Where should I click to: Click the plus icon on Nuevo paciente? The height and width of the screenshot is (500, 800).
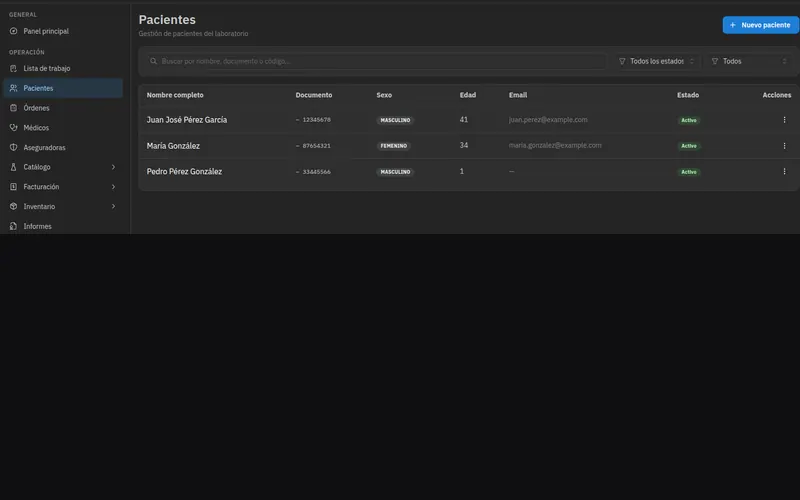tap(733, 25)
